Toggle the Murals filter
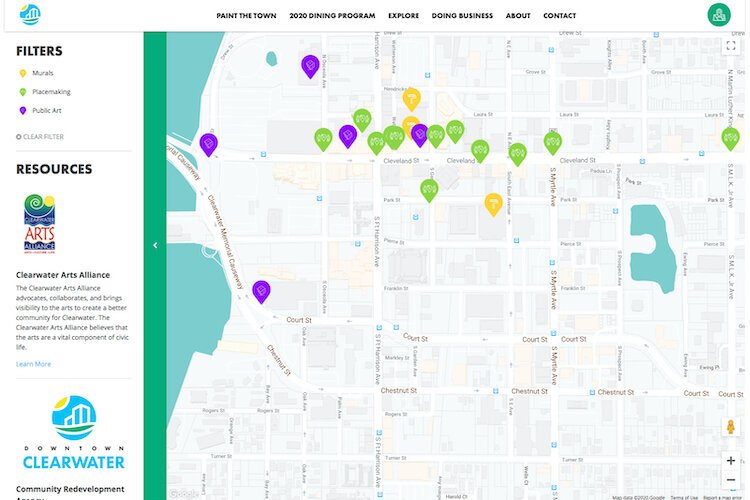The image size is (750, 500). (x=37, y=73)
